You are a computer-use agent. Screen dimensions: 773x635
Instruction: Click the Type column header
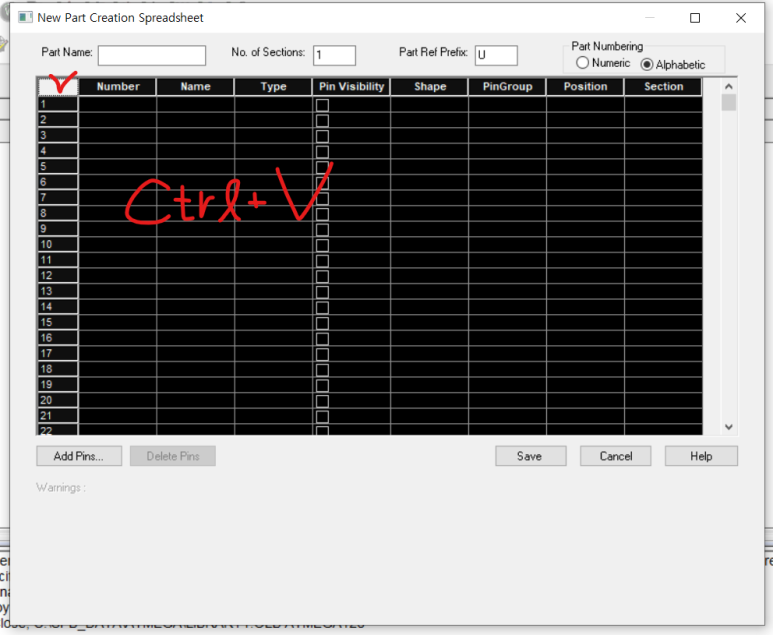click(273, 87)
